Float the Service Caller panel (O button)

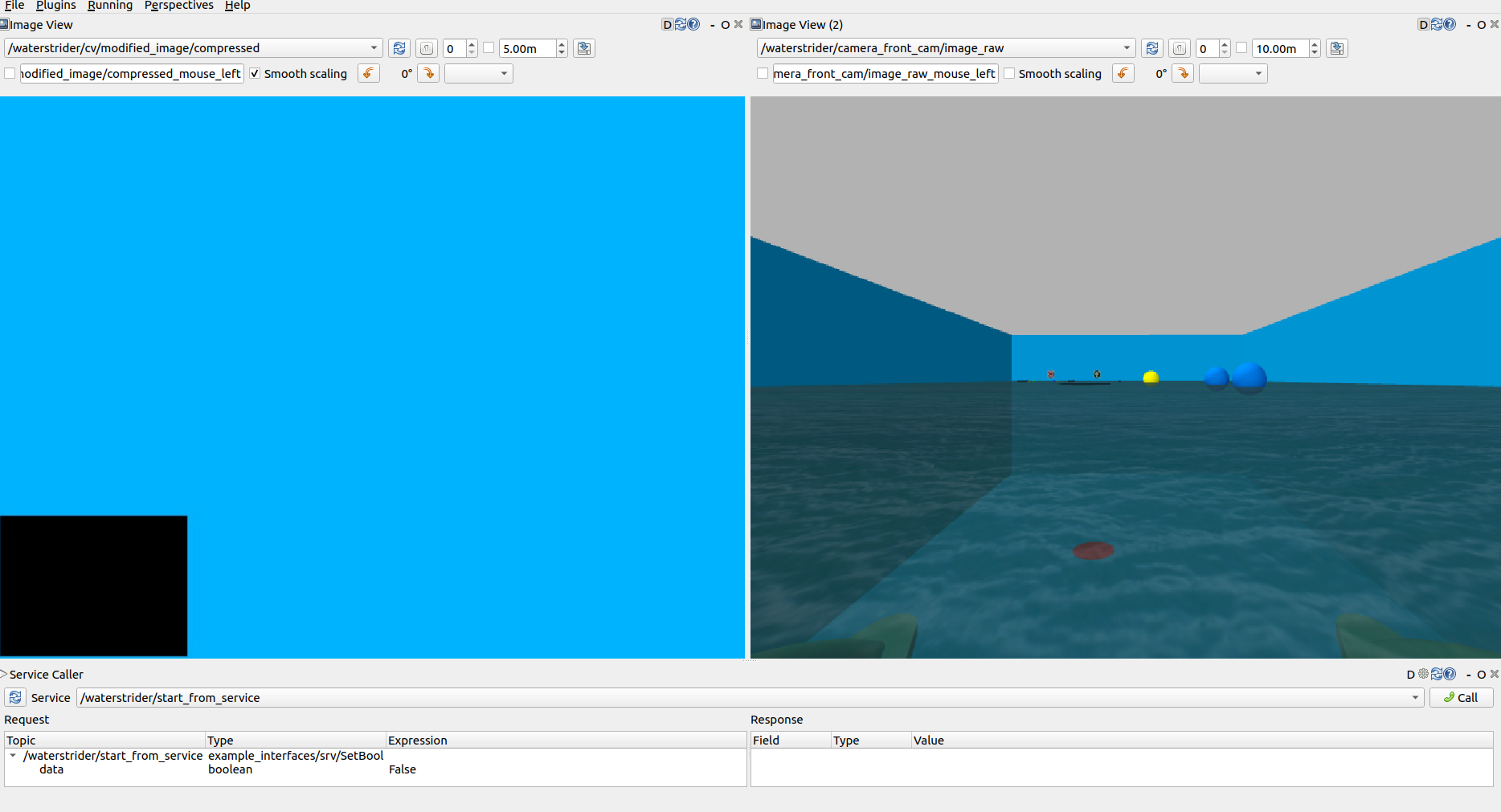1482,675
